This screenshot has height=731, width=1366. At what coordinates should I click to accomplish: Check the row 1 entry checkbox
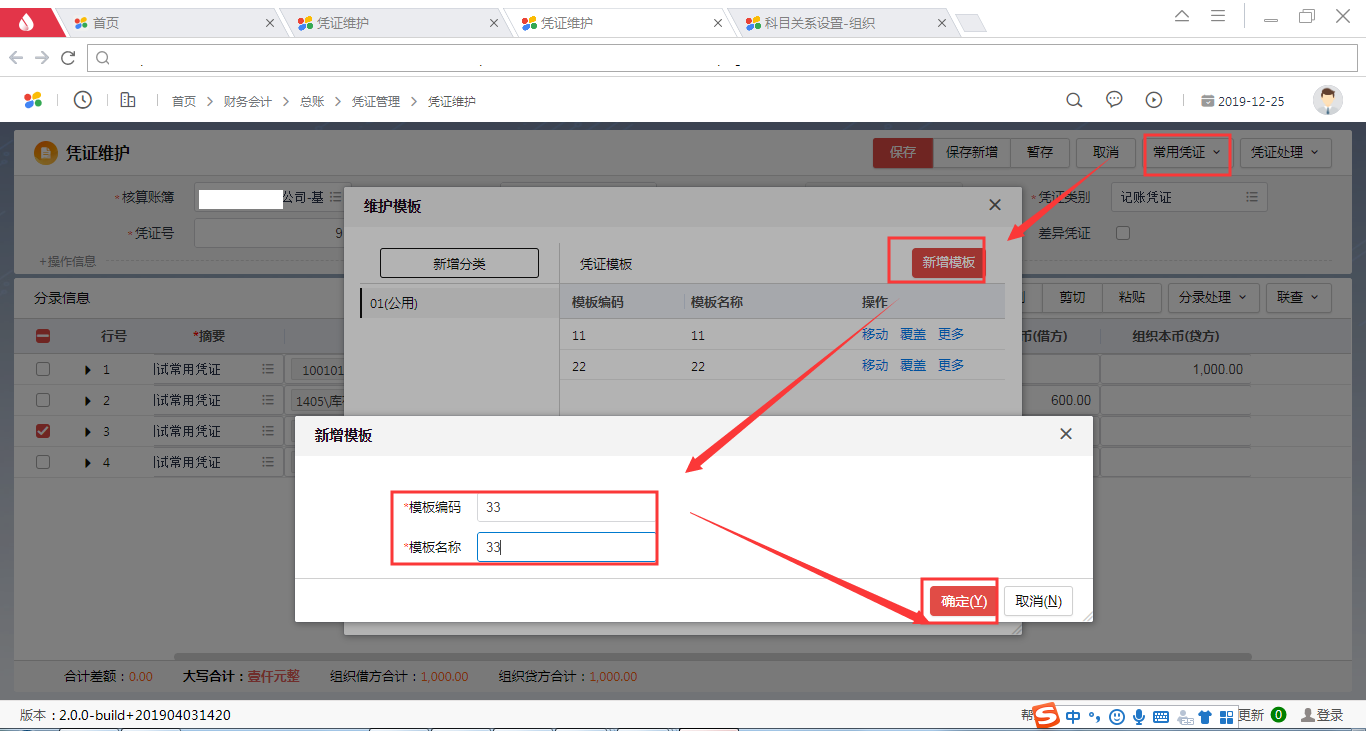(43, 369)
